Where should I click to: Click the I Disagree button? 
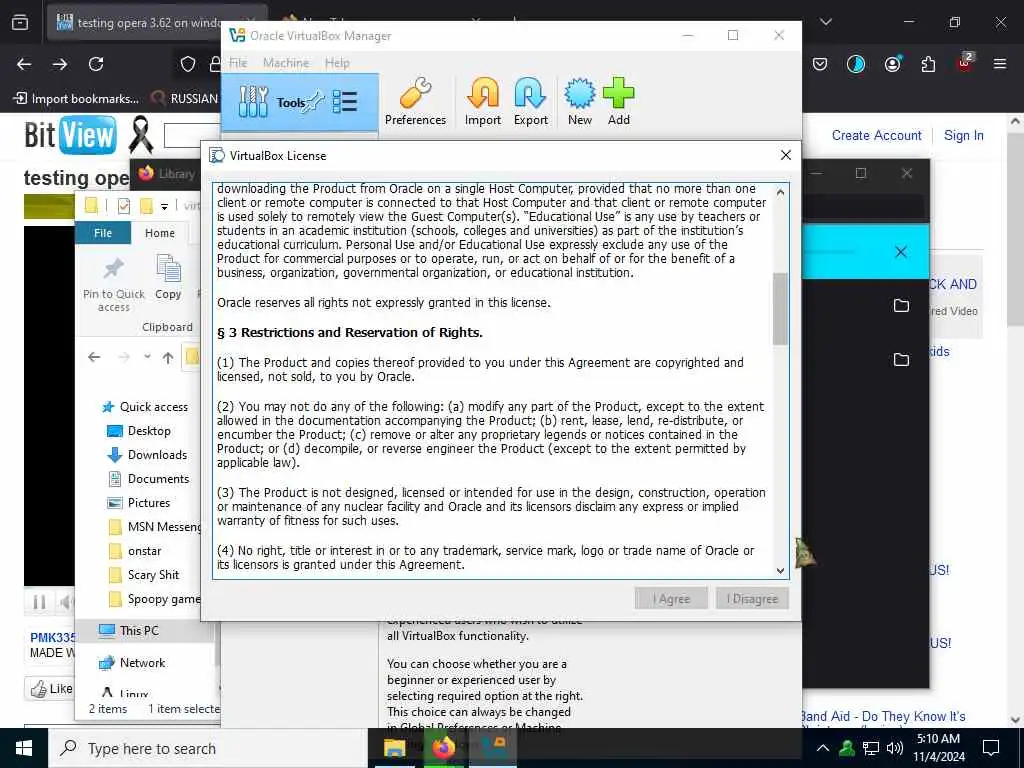coord(752,599)
